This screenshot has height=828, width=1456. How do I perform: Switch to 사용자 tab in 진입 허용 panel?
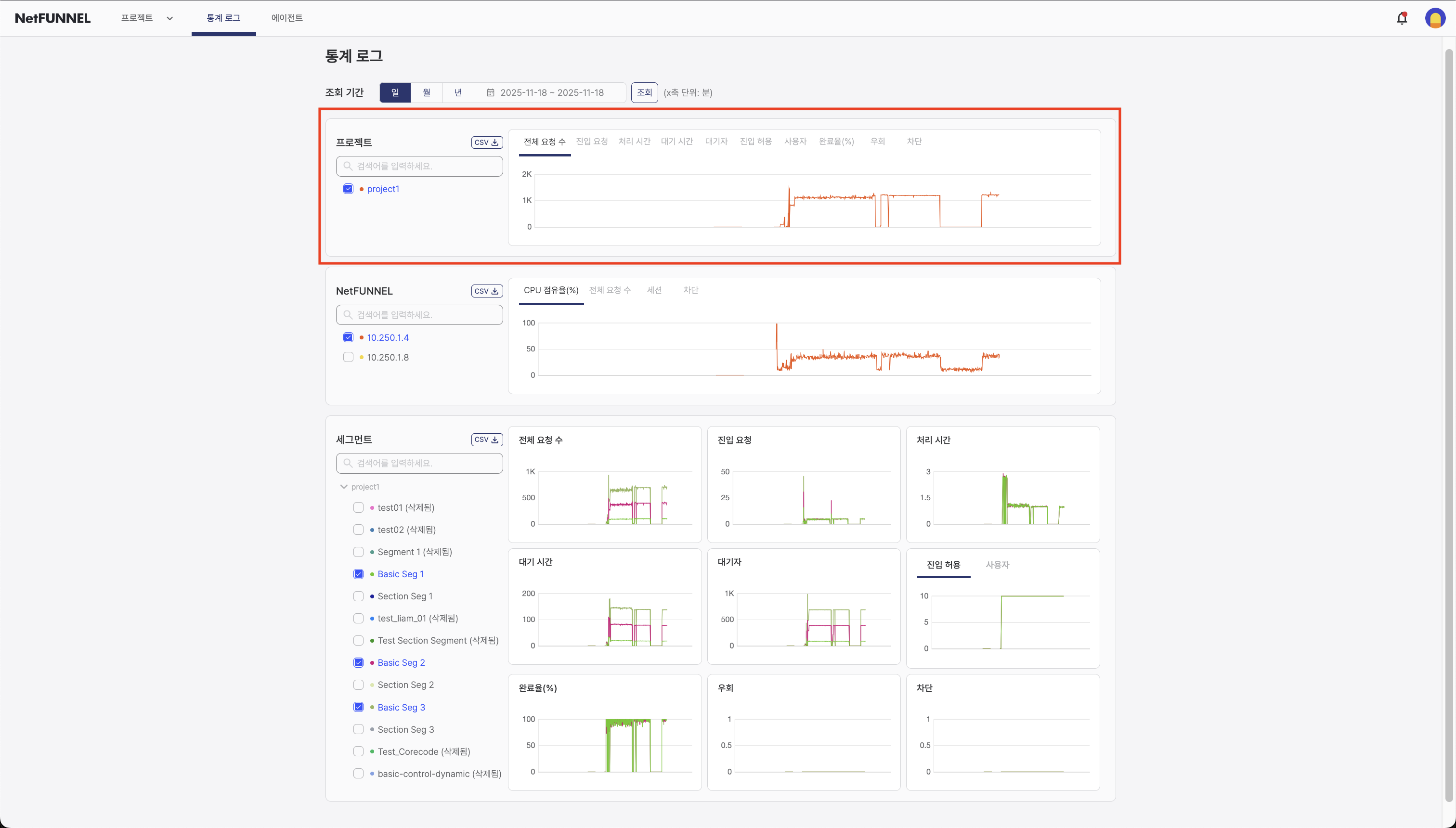point(997,565)
